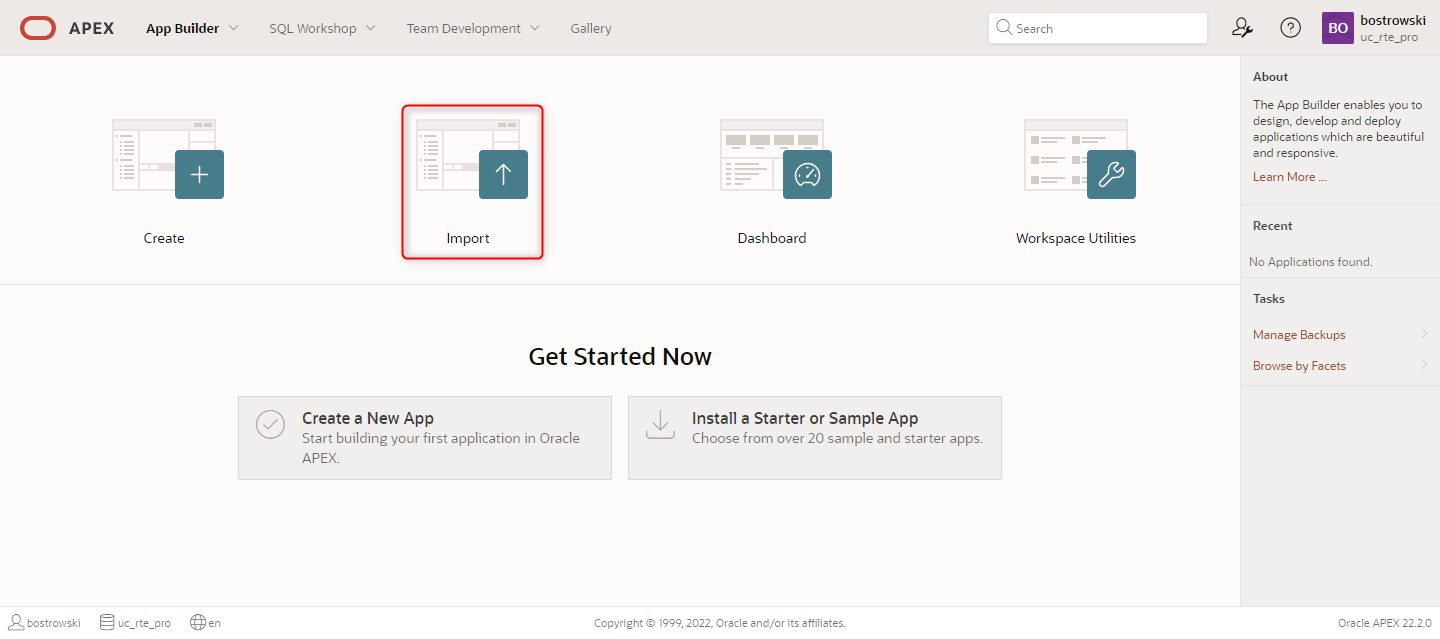
Task: Click the Get Started Now heading
Action: point(620,357)
